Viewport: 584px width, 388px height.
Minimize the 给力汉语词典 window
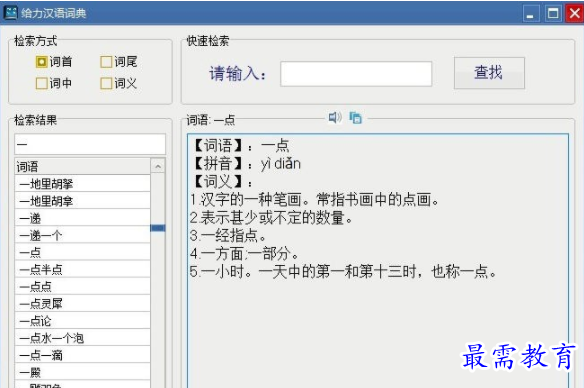coord(531,14)
